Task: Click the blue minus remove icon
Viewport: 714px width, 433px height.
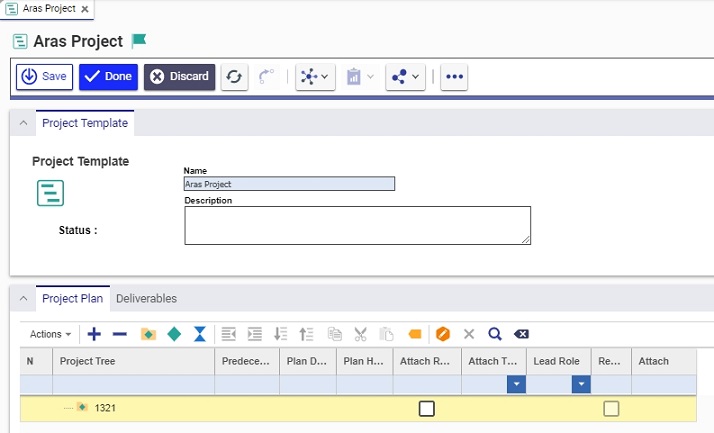Action: coord(120,334)
